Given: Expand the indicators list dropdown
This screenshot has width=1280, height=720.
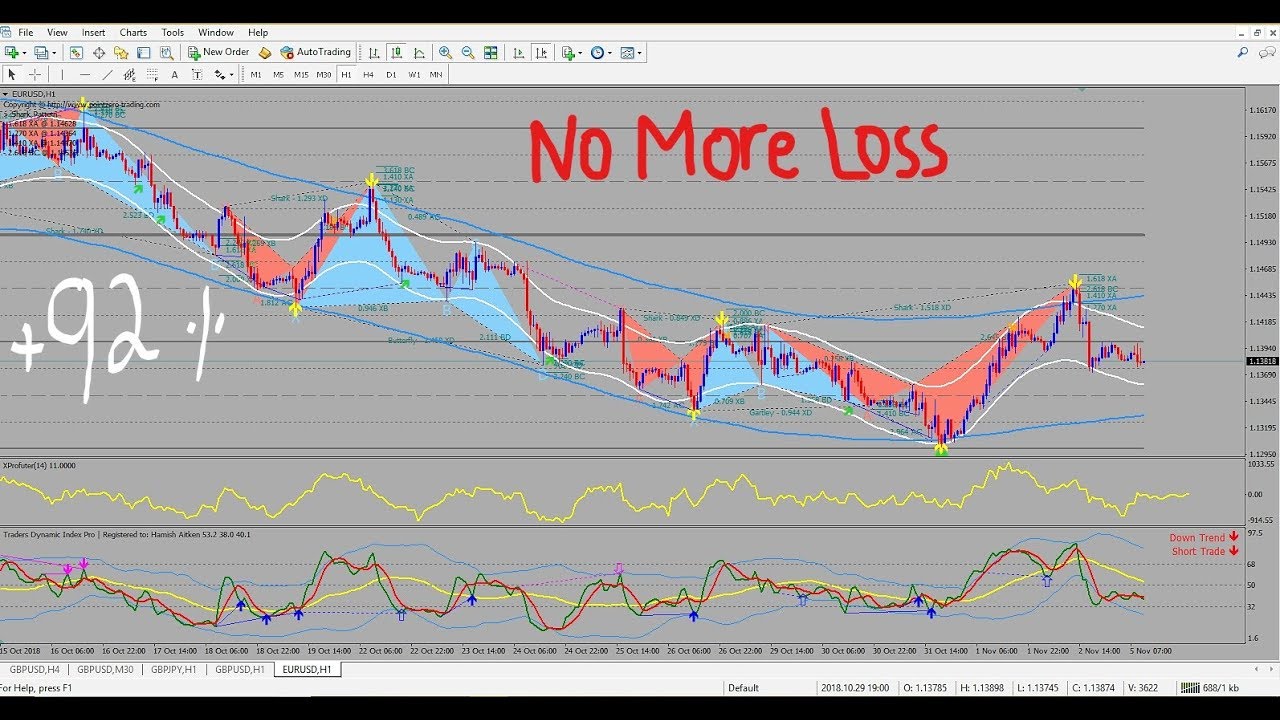Looking at the screenshot, I should click(x=571, y=52).
